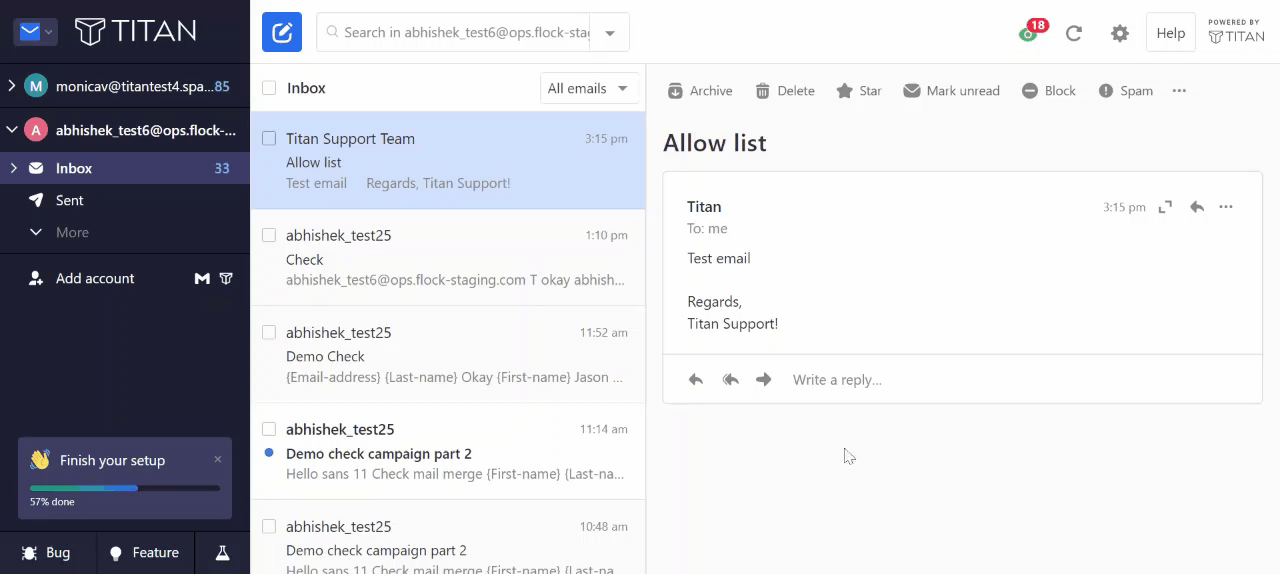Archive the Allow list email
Screen dimensions: 1280x574
pyautogui.click(x=700, y=91)
